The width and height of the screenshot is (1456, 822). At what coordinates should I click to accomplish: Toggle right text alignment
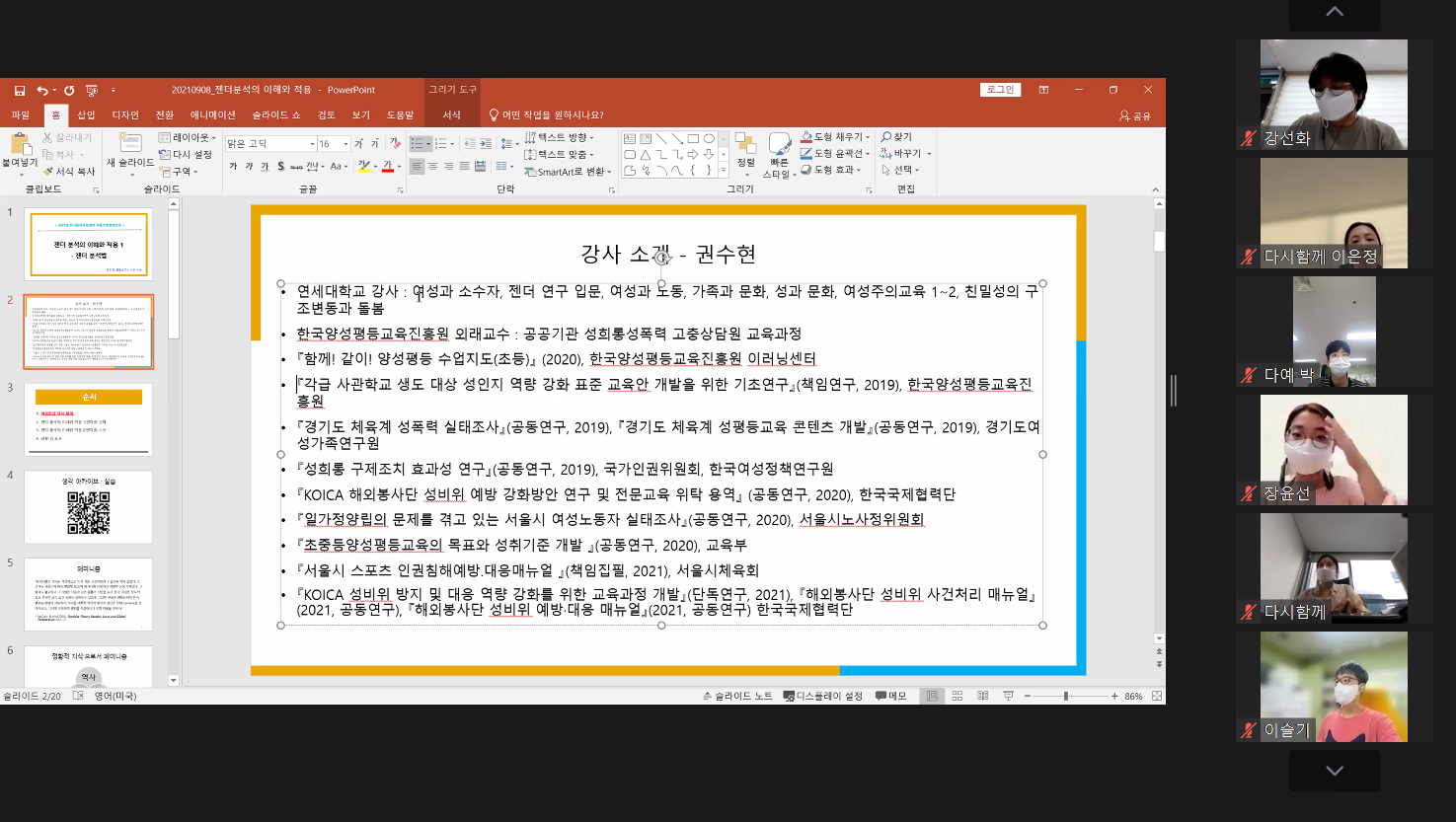(448, 166)
